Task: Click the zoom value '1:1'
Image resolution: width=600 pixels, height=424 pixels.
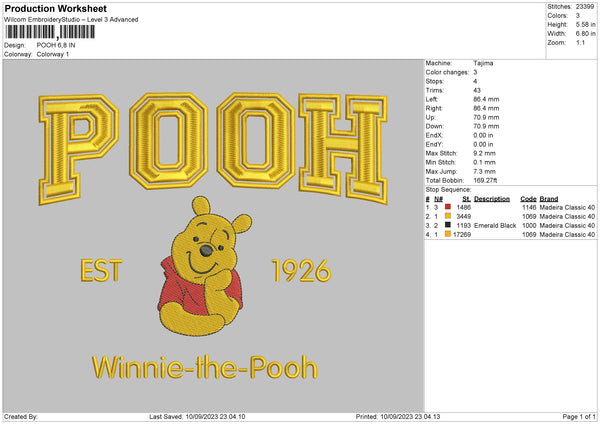Action: 580,42
